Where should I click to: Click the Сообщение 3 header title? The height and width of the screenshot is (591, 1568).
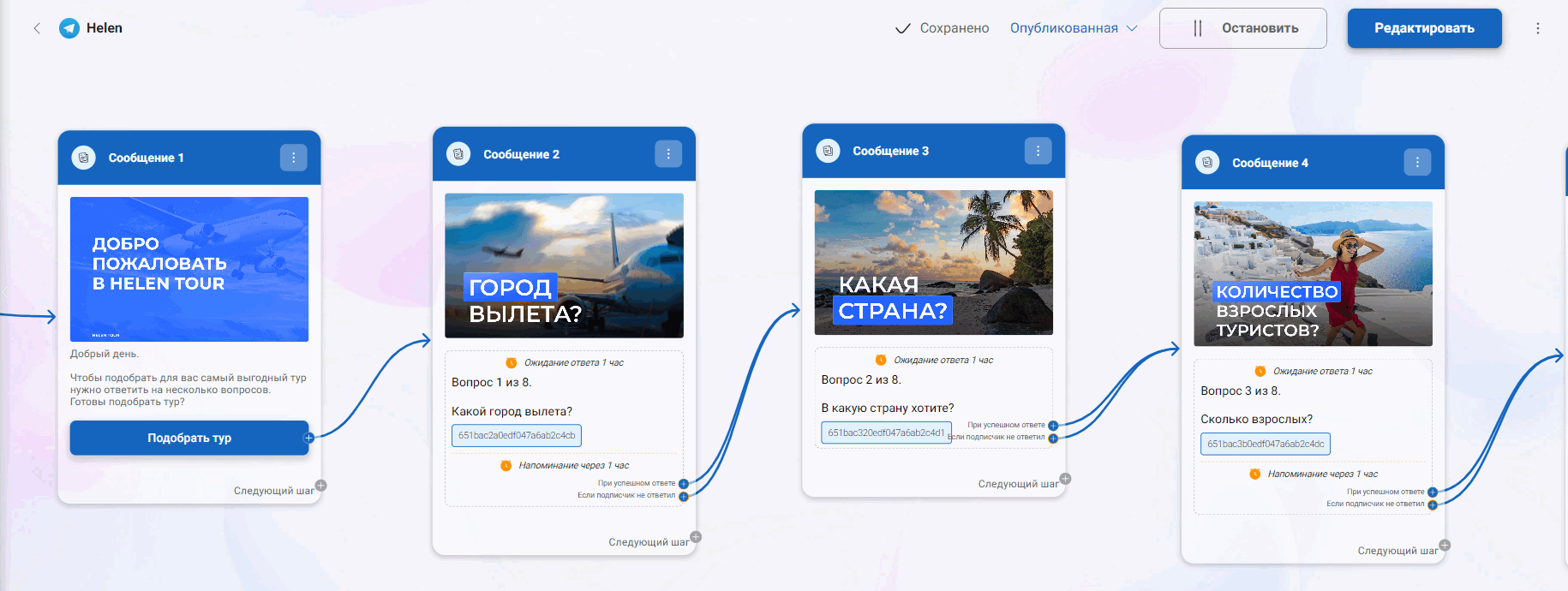[x=890, y=151]
